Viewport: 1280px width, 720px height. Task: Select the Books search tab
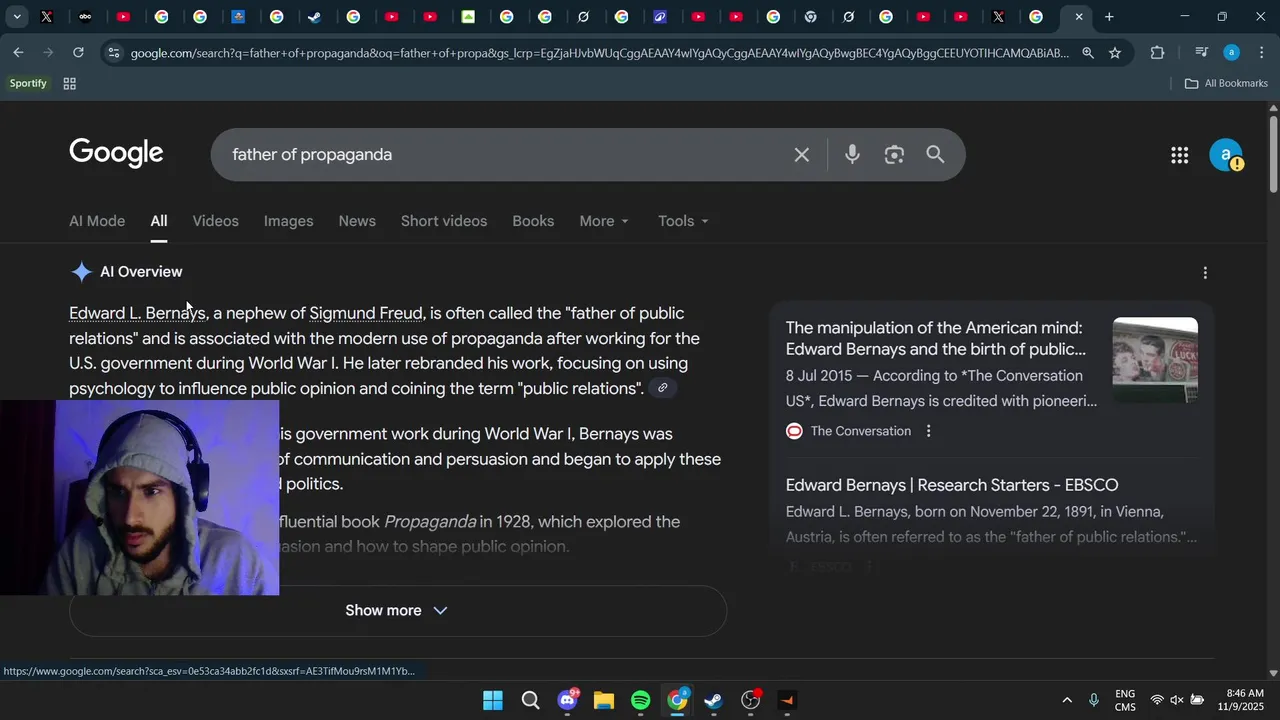533,221
